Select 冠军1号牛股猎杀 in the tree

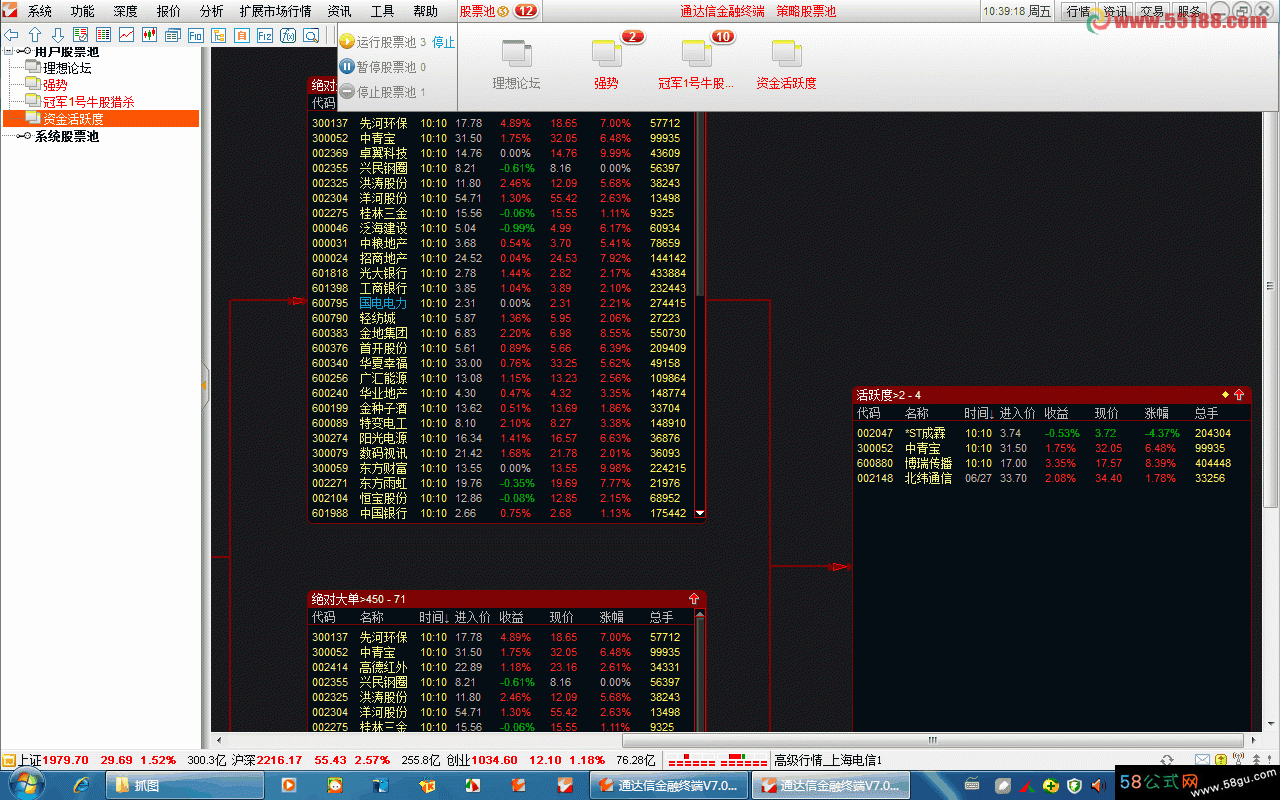click(88, 102)
